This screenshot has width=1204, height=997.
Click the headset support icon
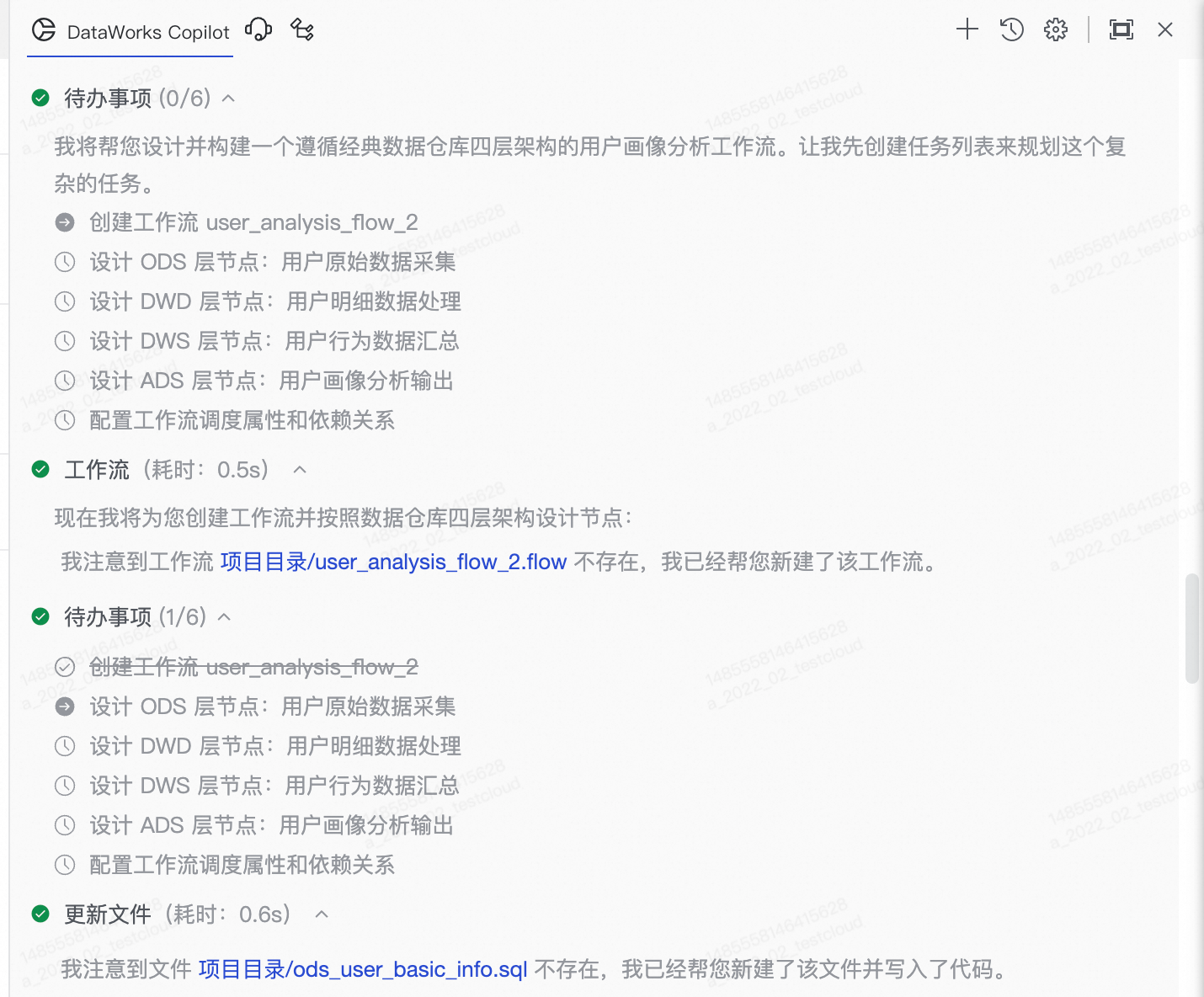[x=258, y=30]
